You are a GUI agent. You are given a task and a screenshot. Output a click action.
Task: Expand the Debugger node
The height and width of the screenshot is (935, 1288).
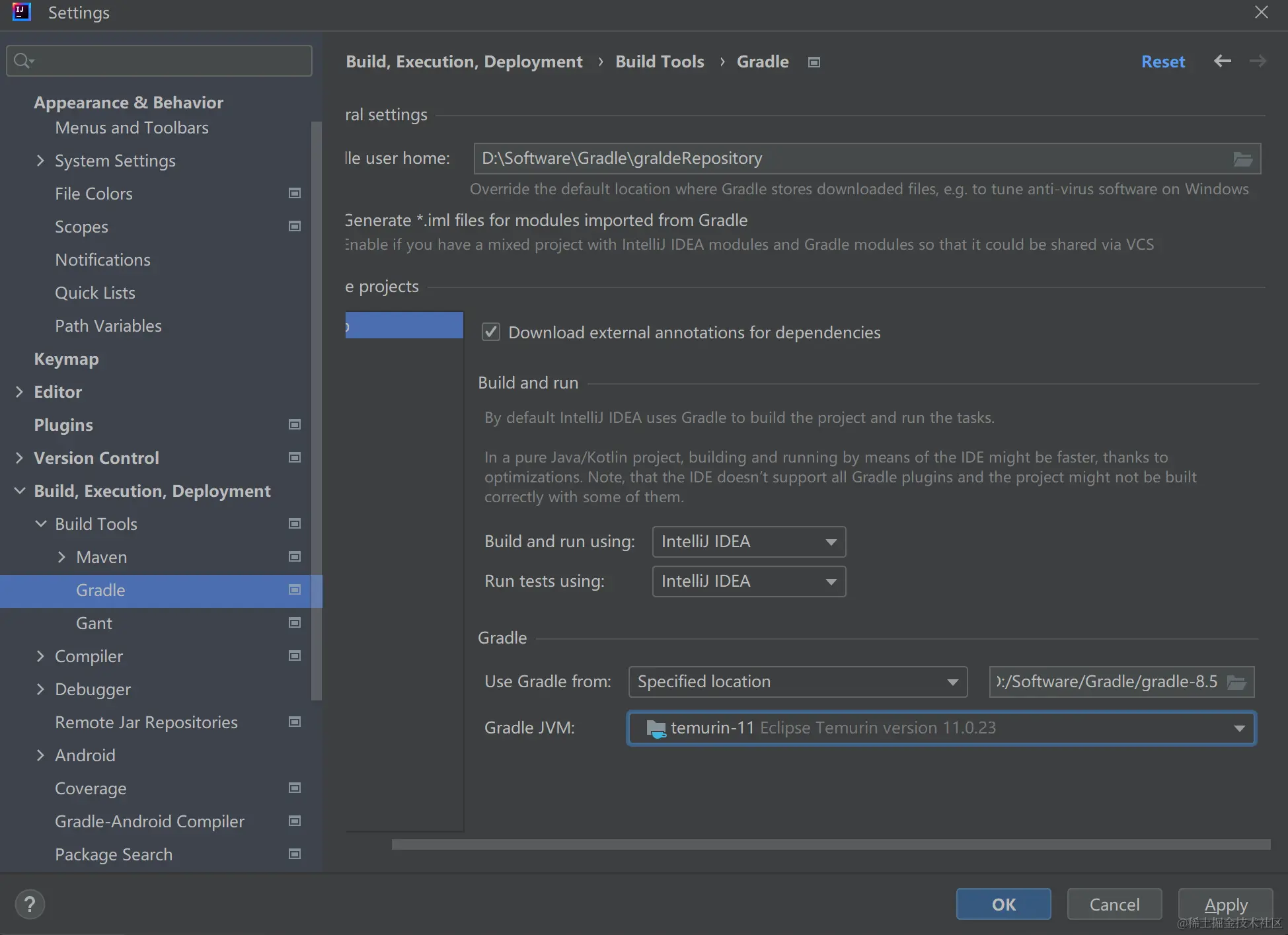tap(40, 689)
